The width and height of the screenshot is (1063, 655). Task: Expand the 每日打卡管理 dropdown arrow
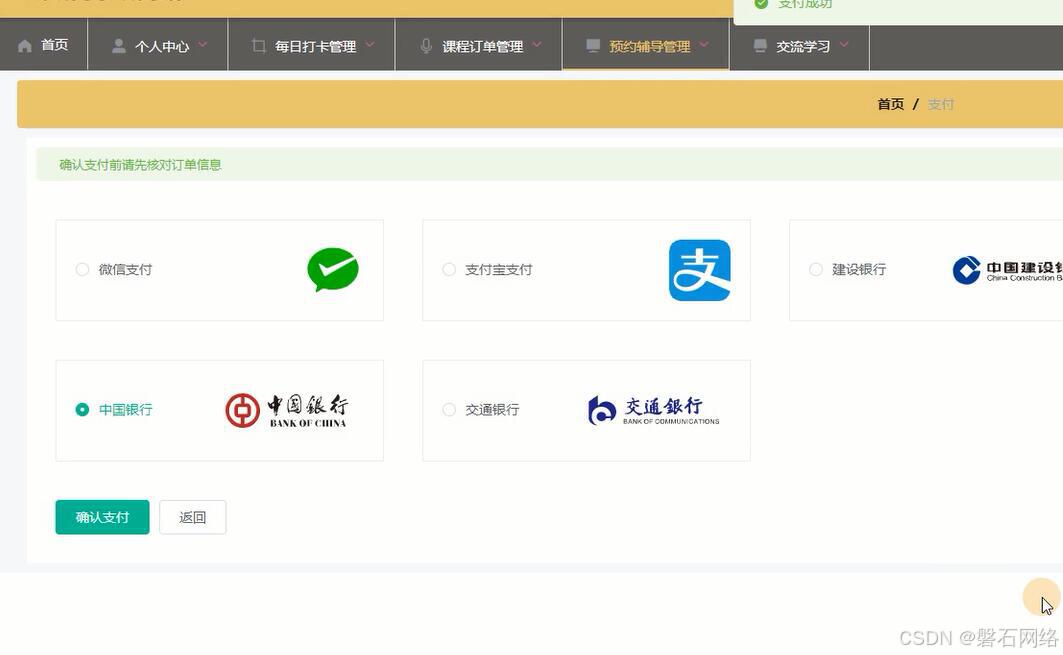pos(370,45)
